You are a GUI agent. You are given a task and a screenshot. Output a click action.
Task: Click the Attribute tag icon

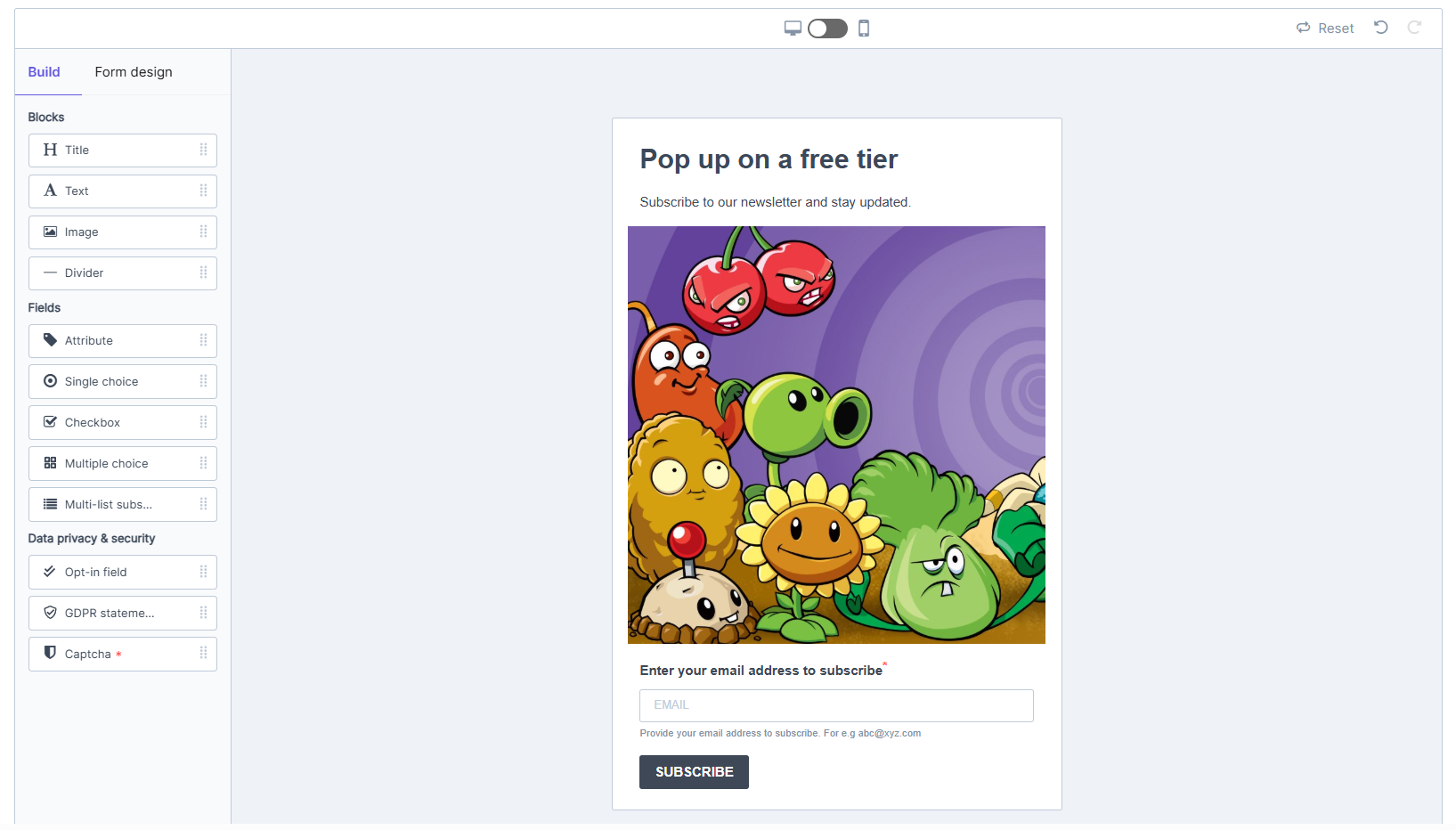click(50, 340)
